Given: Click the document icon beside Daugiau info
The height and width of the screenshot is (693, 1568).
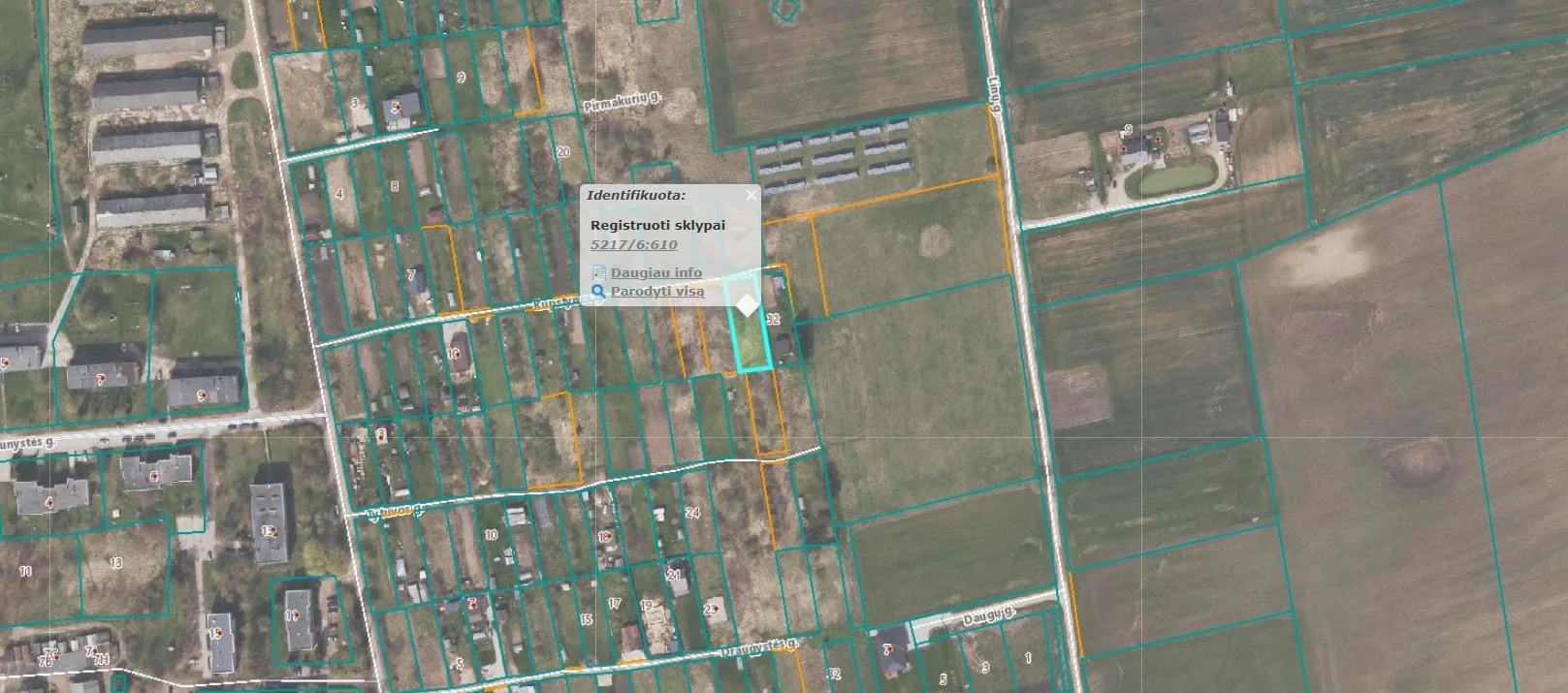Looking at the screenshot, I should (598, 273).
